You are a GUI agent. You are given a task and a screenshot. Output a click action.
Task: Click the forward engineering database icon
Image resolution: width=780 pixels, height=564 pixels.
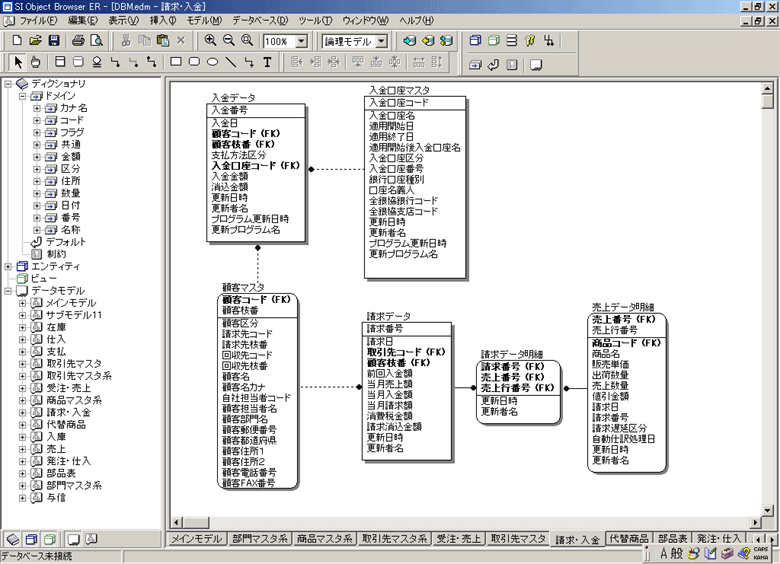point(409,40)
